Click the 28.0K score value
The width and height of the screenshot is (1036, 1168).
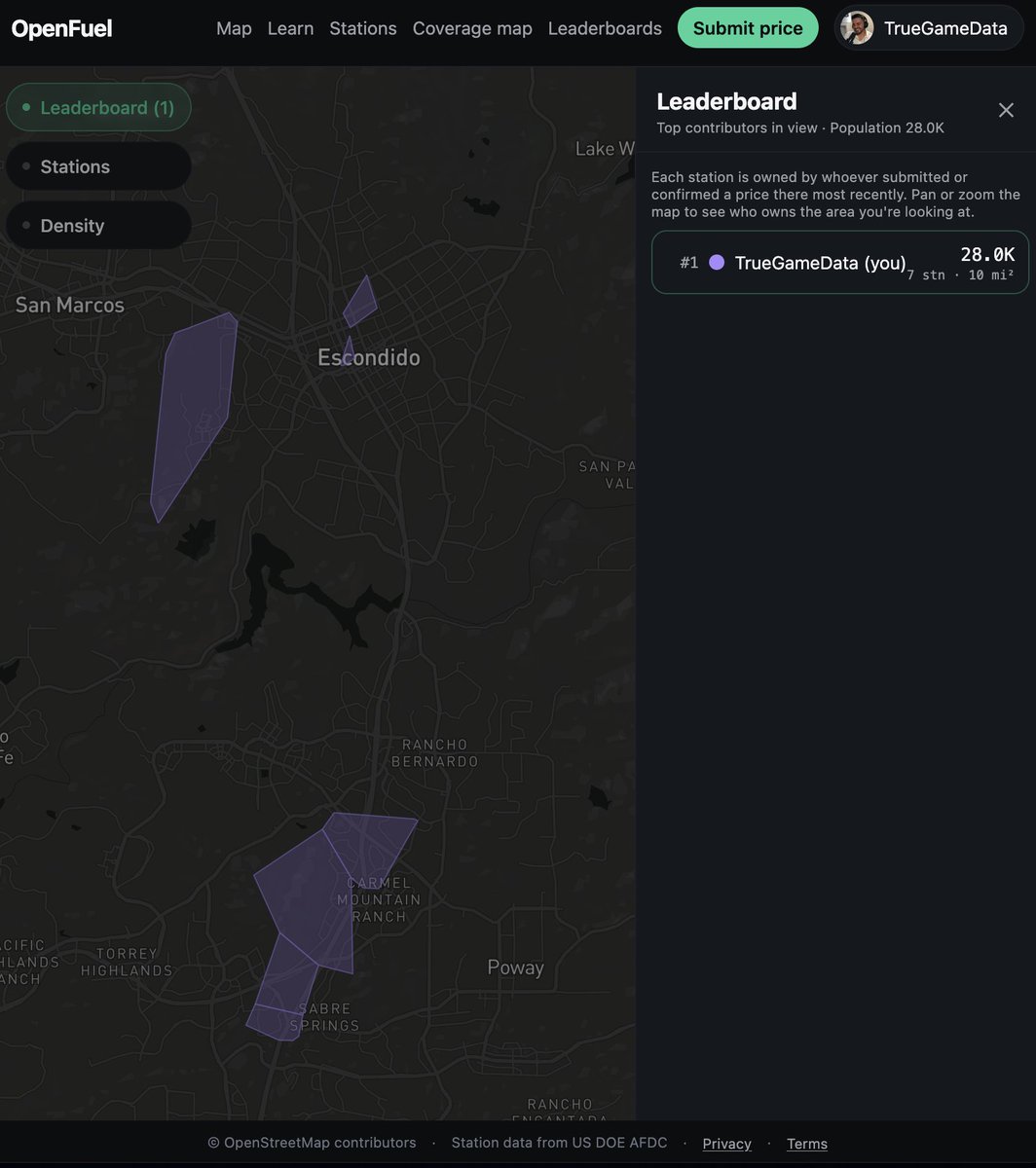click(x=987, y=255)
